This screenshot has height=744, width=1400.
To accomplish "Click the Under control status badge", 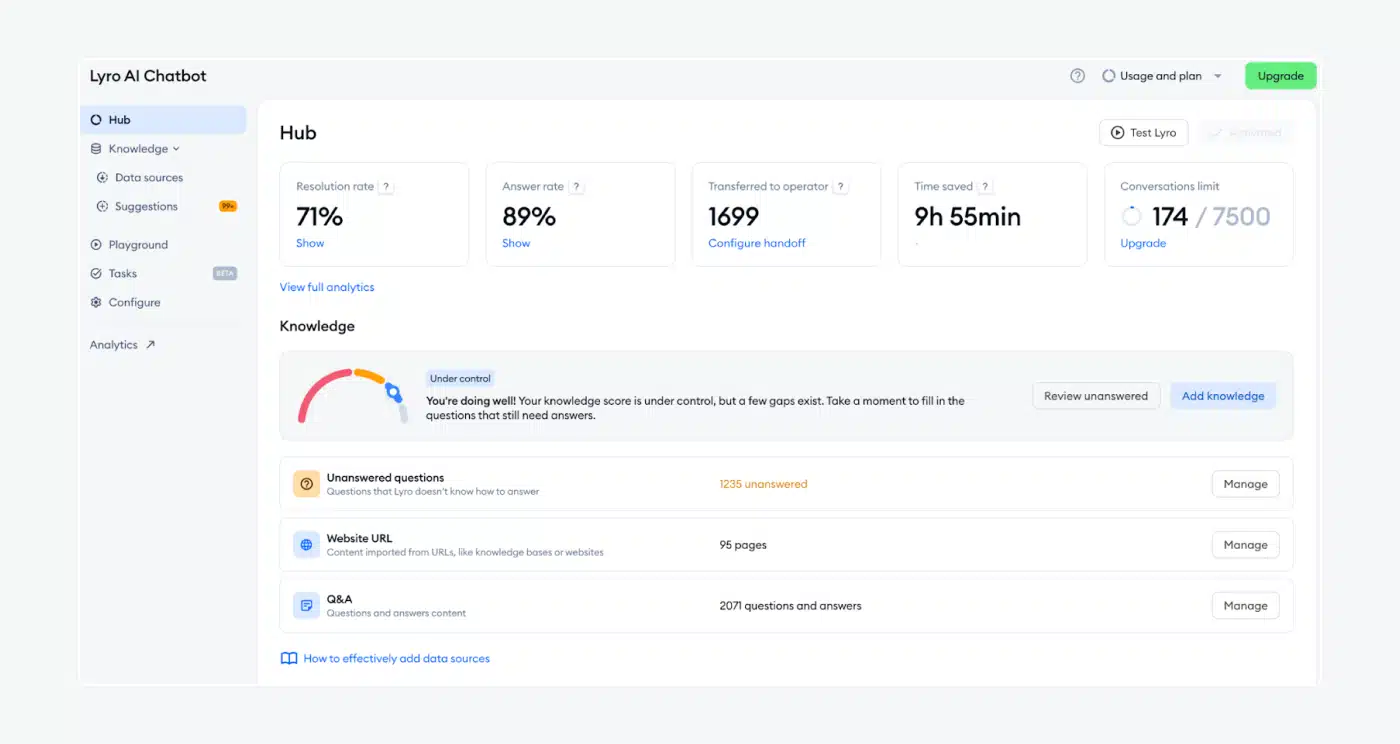I will tap(460, 379).
